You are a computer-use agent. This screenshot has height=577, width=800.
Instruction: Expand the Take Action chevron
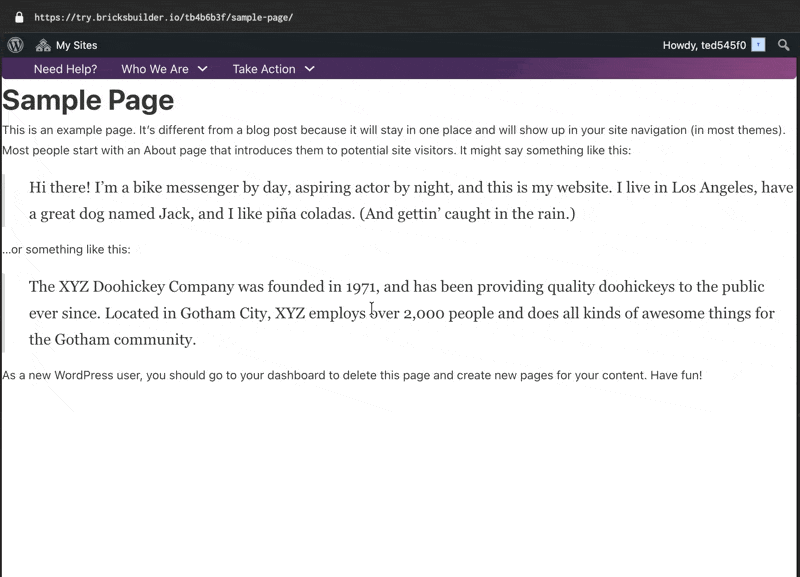[x=309, y=69]
